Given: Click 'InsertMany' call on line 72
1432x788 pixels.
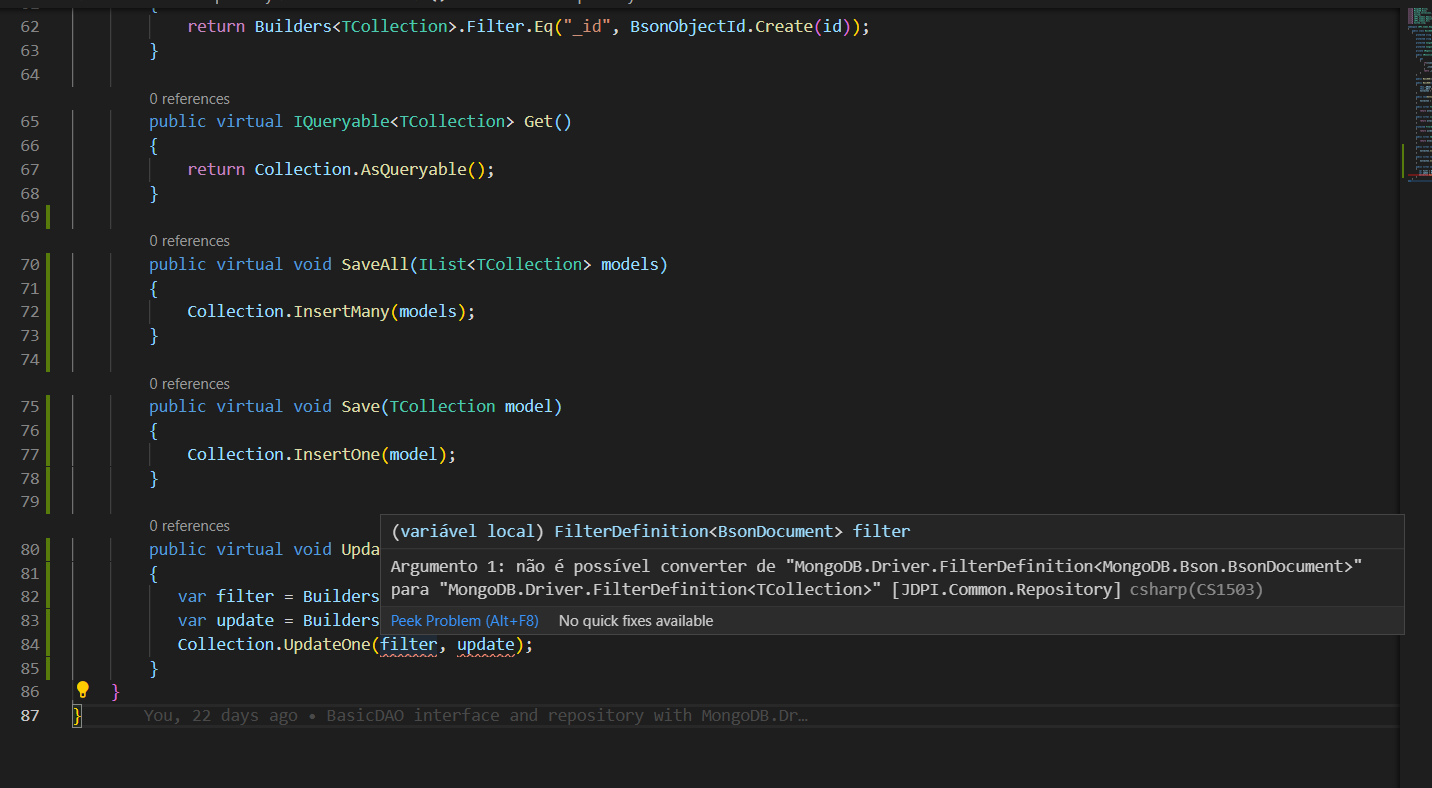Looking at the screenshot, I should [x=341, y=311].
